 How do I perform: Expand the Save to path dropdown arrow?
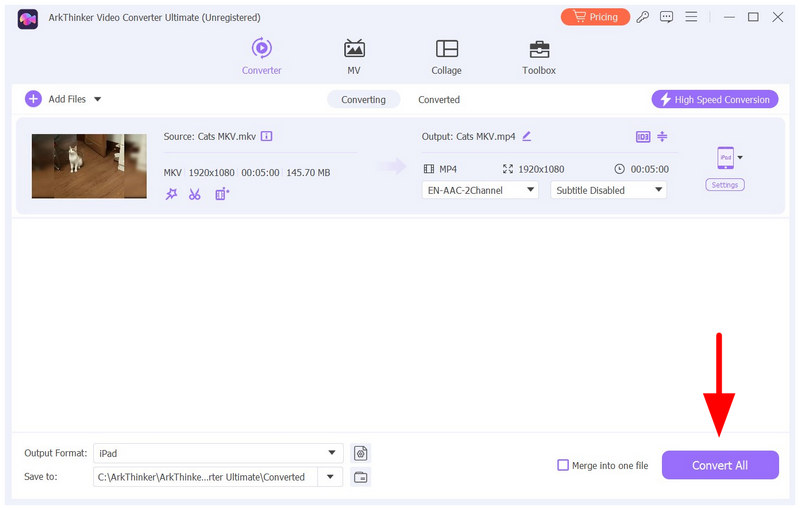click(330, 477)
